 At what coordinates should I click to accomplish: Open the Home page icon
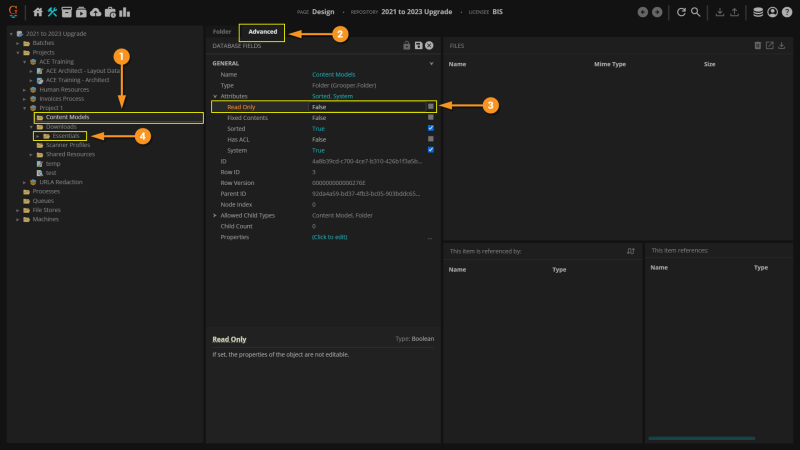pos(38,12)
